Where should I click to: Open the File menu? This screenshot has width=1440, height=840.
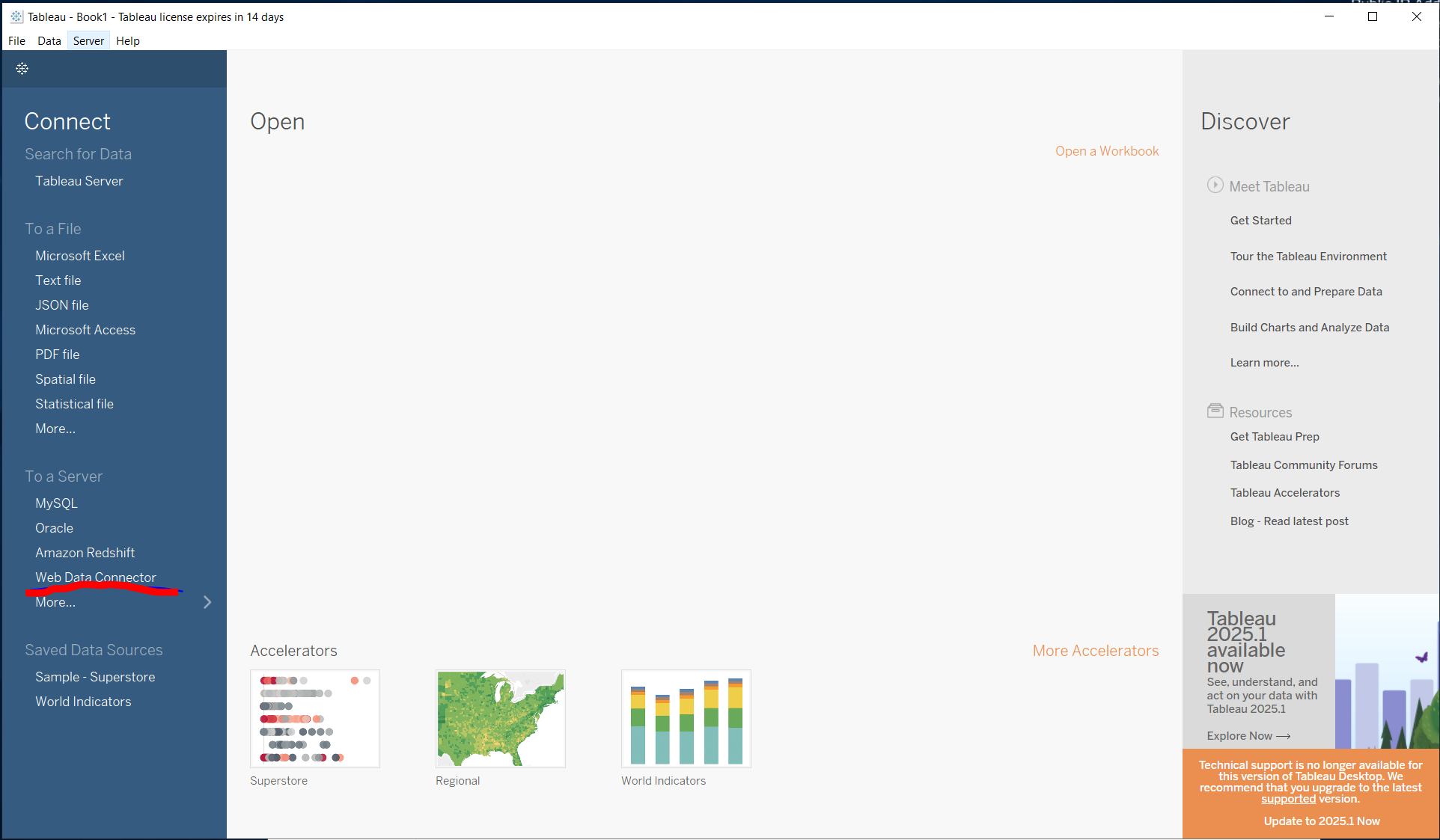16,41
